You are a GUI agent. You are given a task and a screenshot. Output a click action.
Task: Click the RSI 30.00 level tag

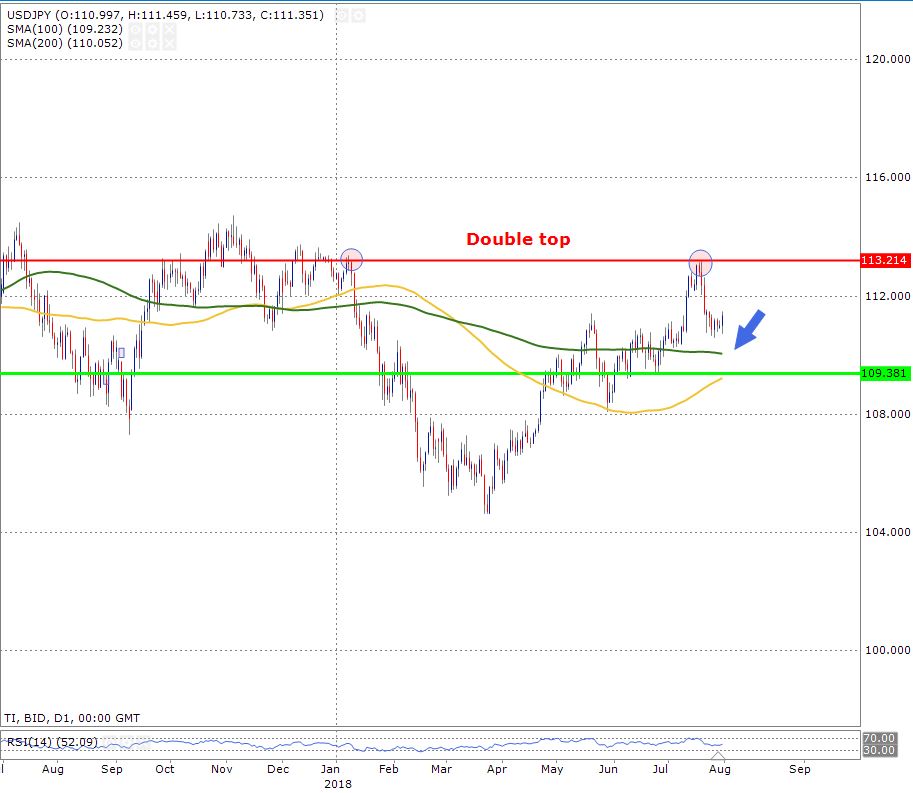(879, 750)
